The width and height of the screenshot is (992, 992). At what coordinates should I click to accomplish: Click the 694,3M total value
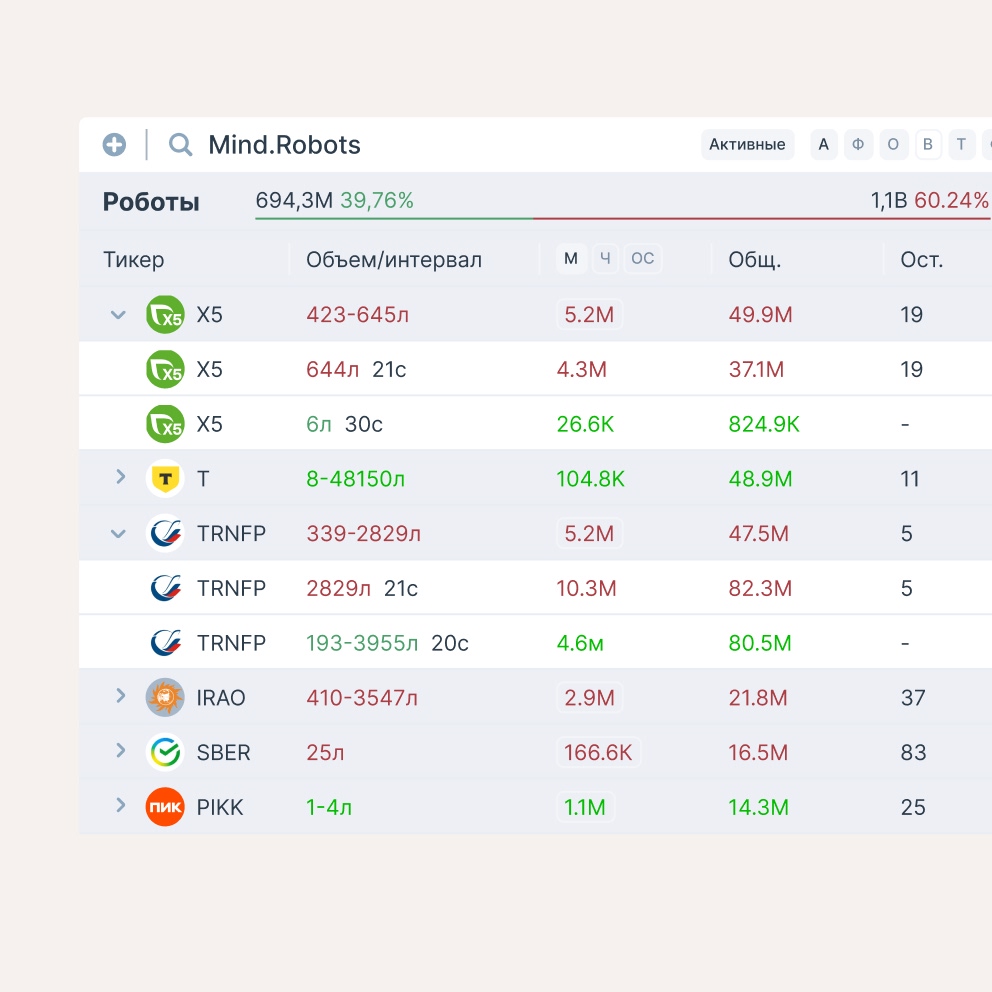point(294,200)
